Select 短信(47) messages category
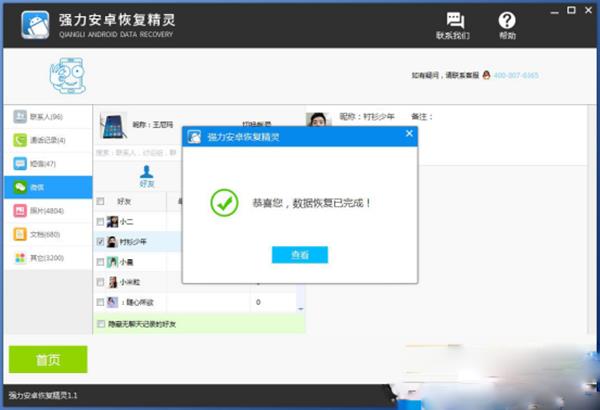Image resolution: width=600 pixels, height=410 pixels. pos(46,163)
